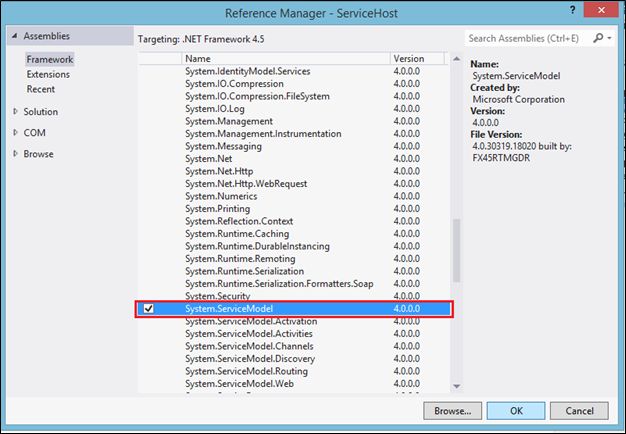The width and height of the screenshot is (626, 434).
Task: Select the Framework category
Action: pyautogui.click(x=50, y=59)
